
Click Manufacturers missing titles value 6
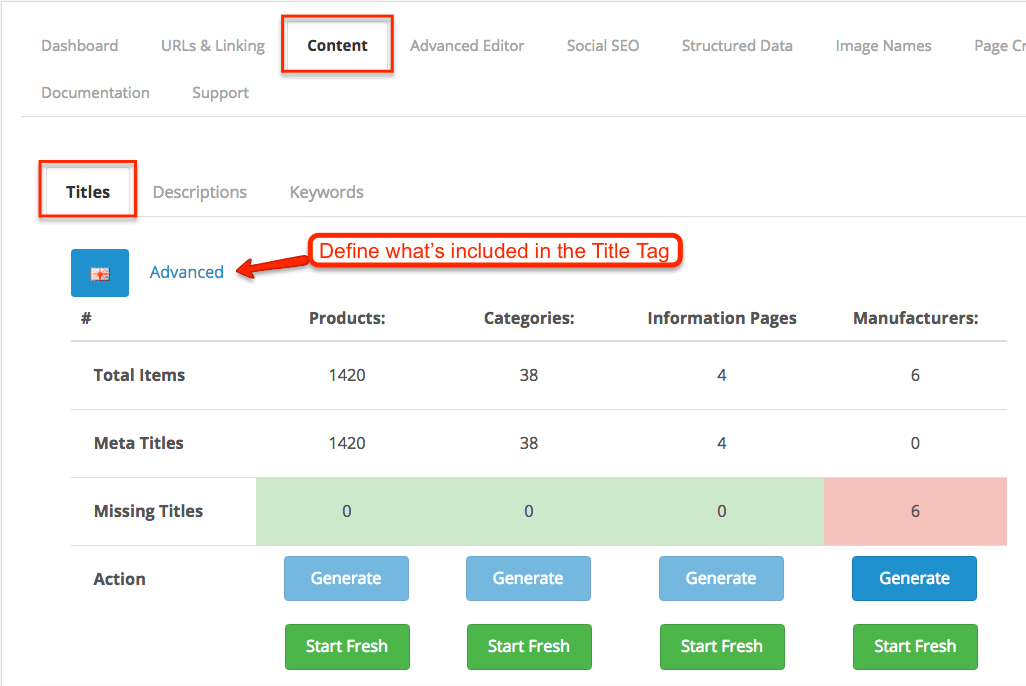pos(915,511)
